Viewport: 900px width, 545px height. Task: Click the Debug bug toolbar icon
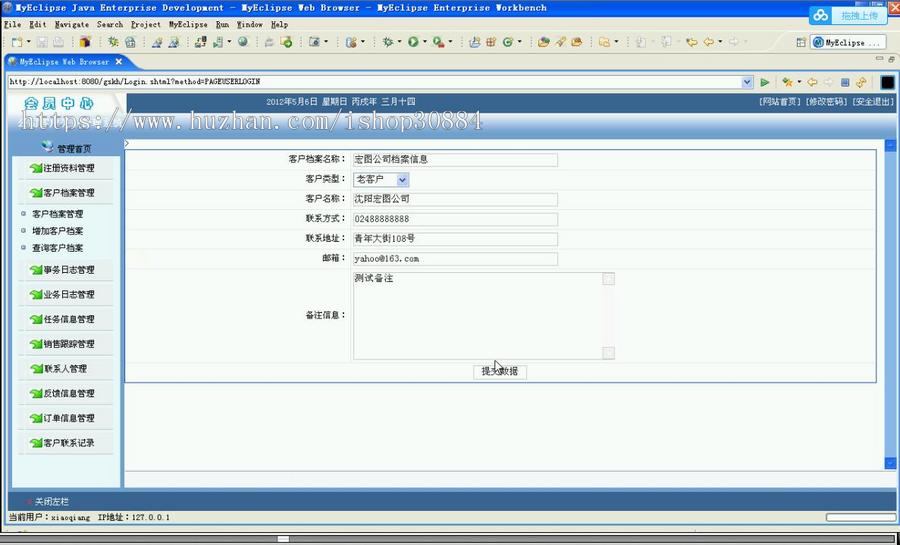[387, 42]
